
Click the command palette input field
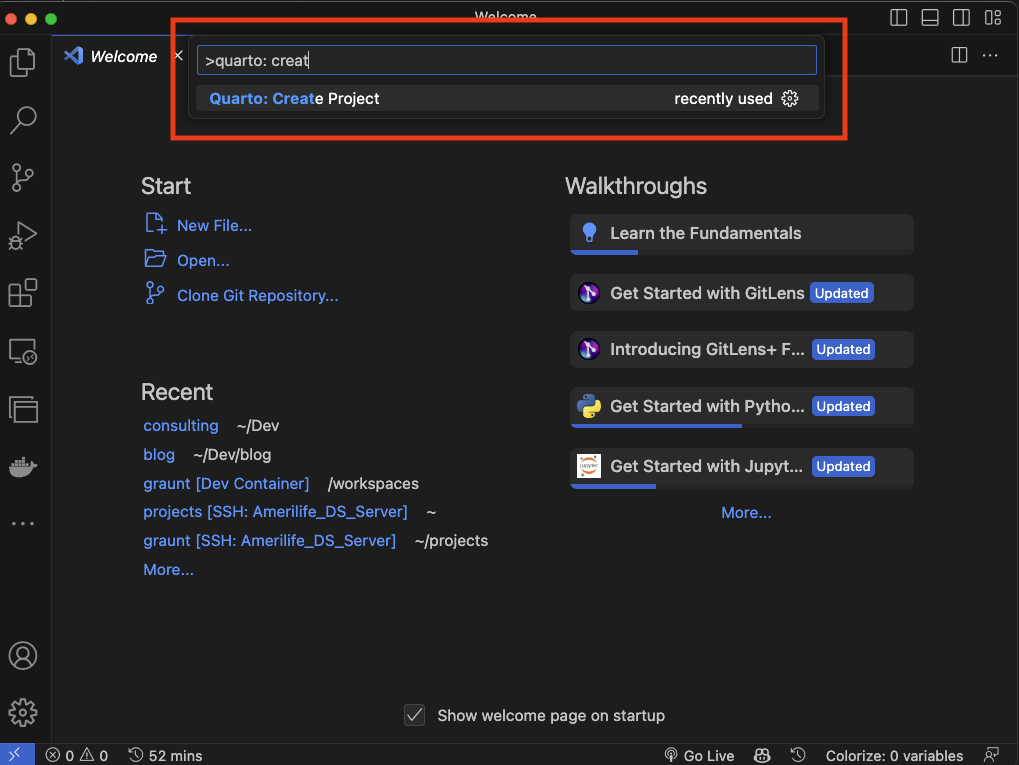[x=506, y=60]
